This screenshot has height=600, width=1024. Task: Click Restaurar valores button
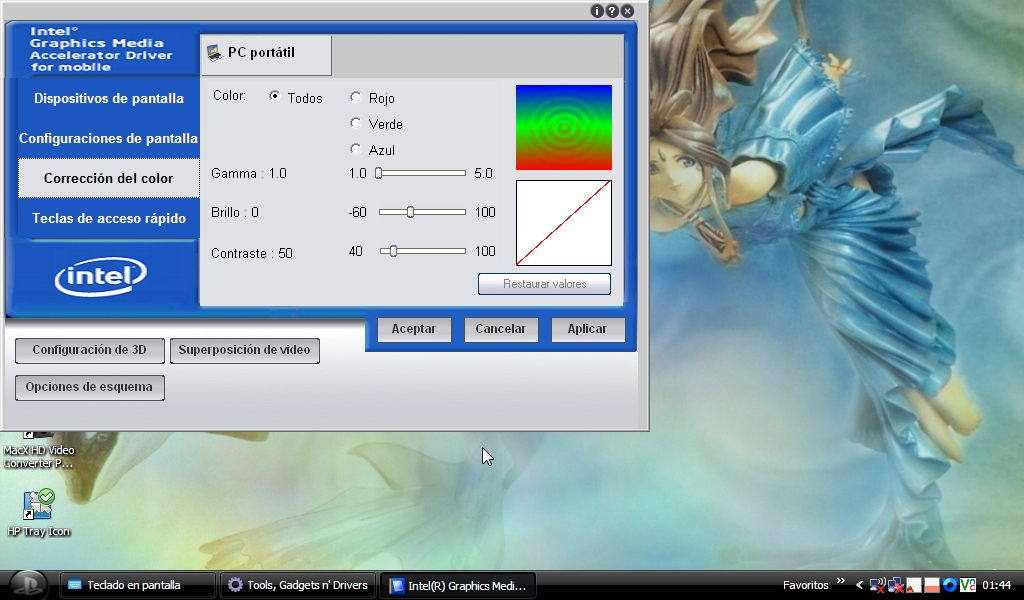coord(545,284)
